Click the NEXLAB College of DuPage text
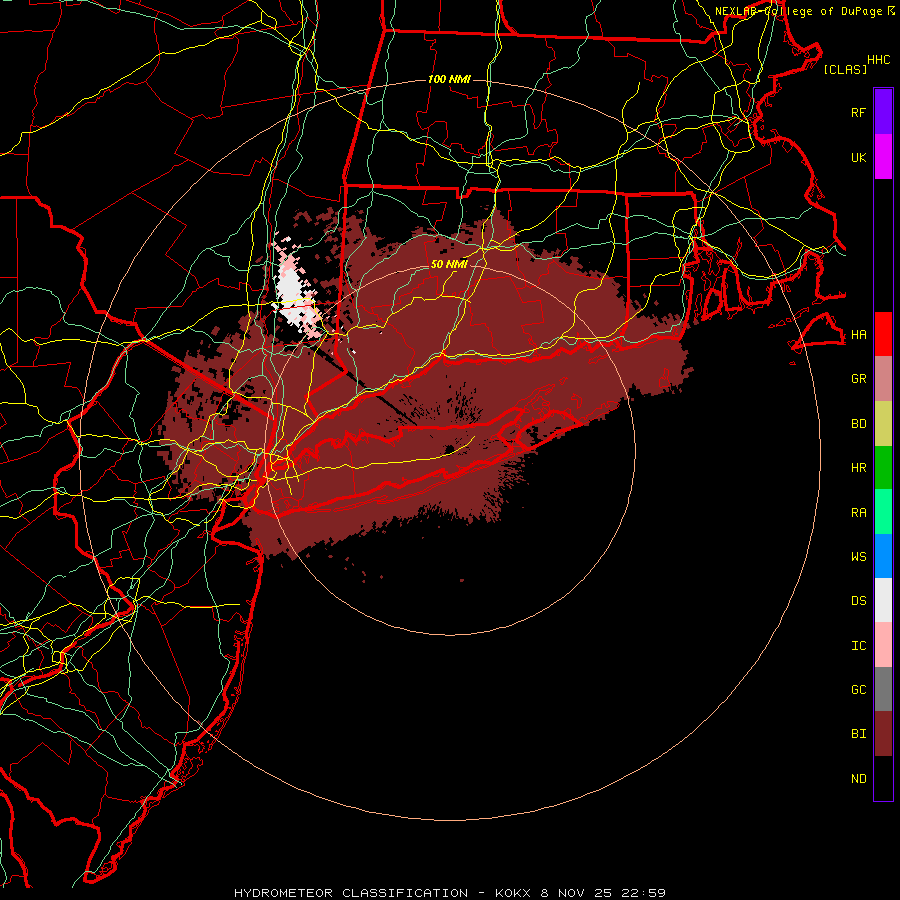The height and width of the screenshot is (900, 900). 801,11
